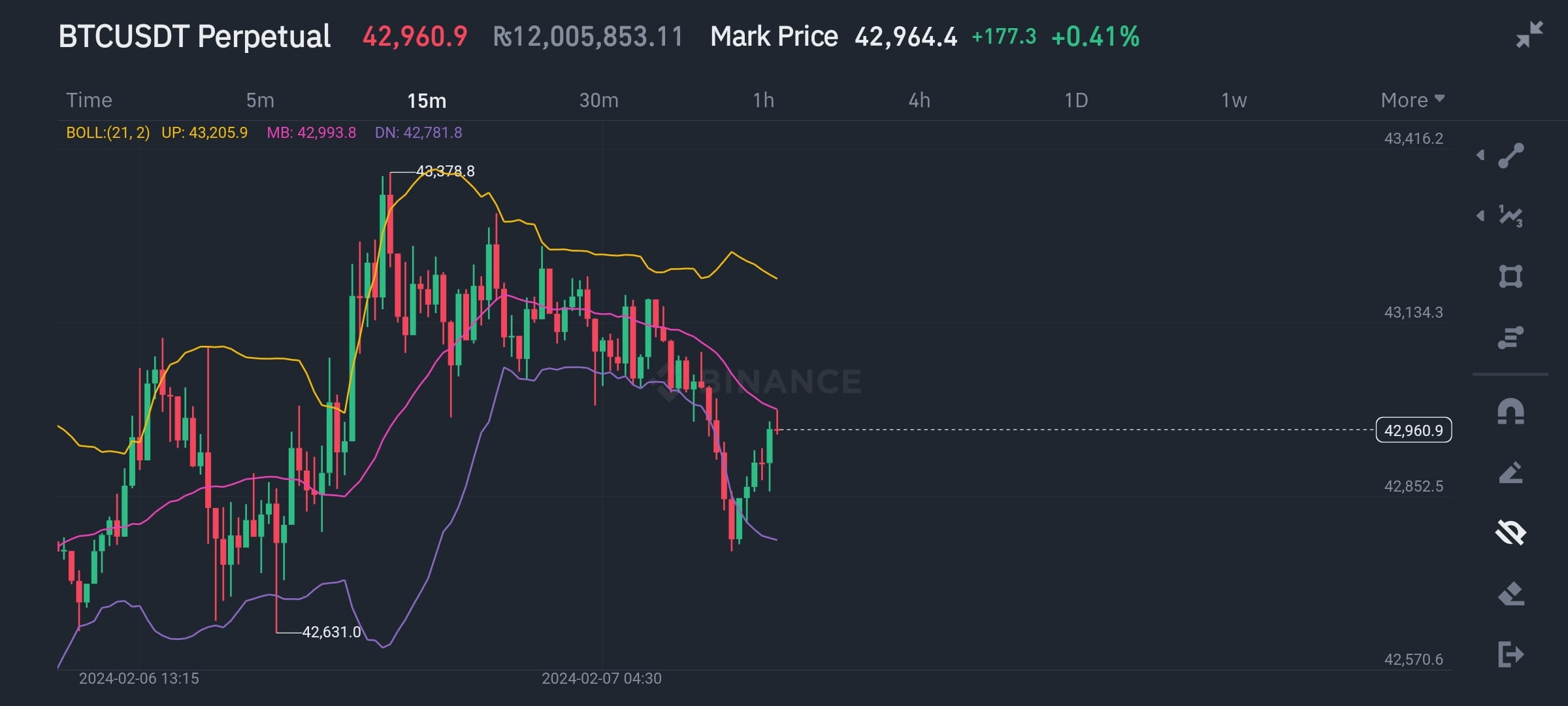
Task: Collapse the trend line tool submenu arrow
Action: [x=1482, y=155]
